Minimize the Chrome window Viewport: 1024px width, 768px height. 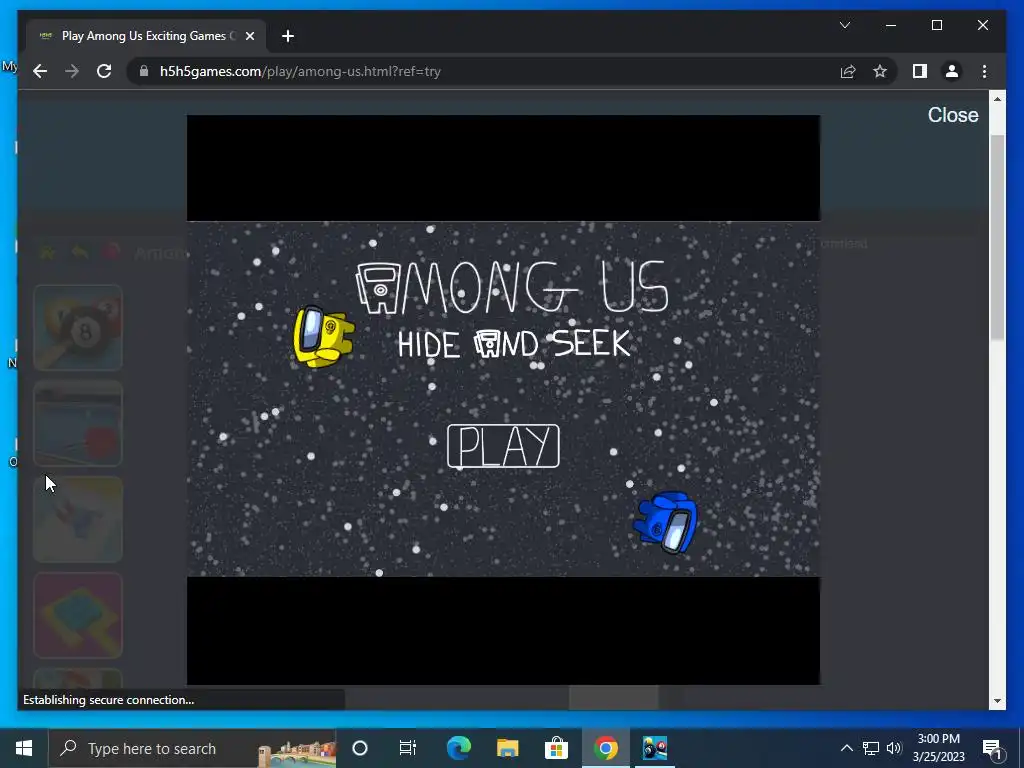pos(891,25)
